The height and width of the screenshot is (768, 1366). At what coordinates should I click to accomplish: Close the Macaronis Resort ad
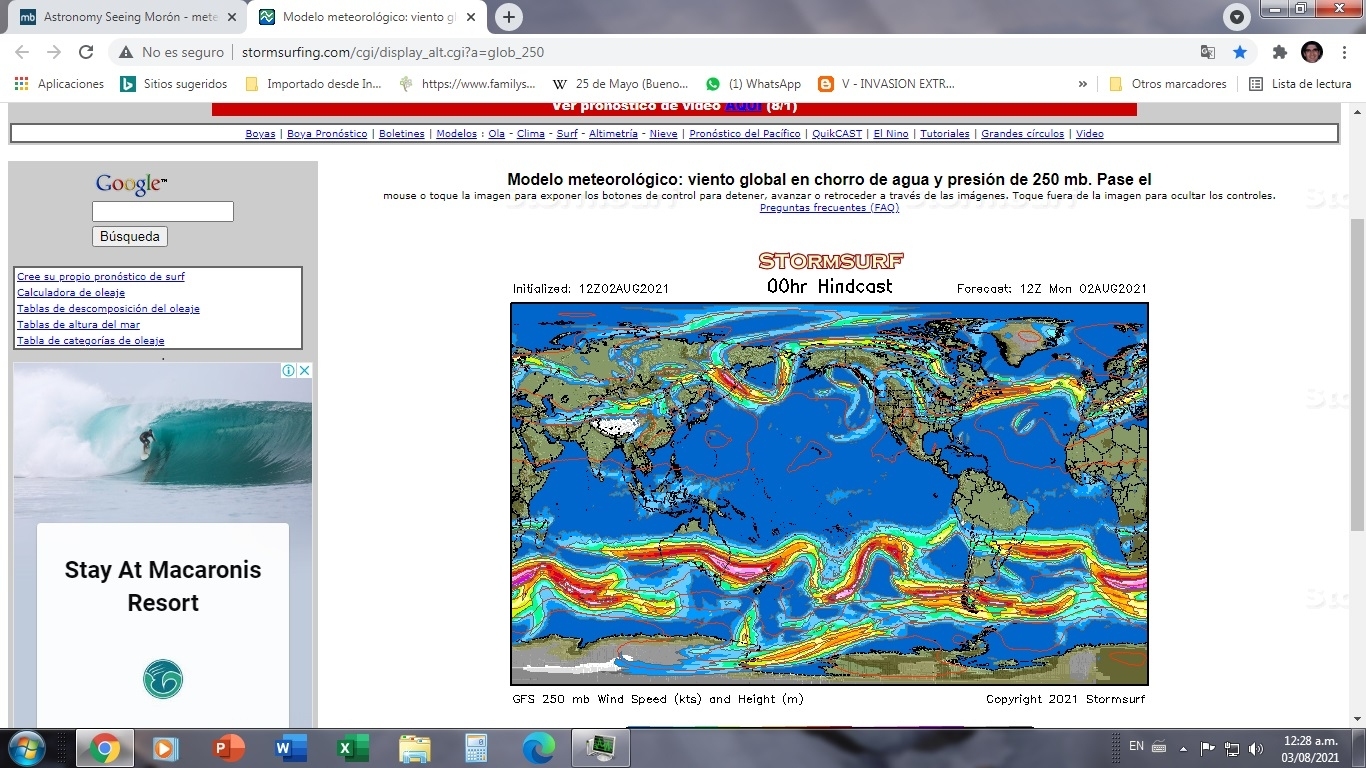coord(304,370)
